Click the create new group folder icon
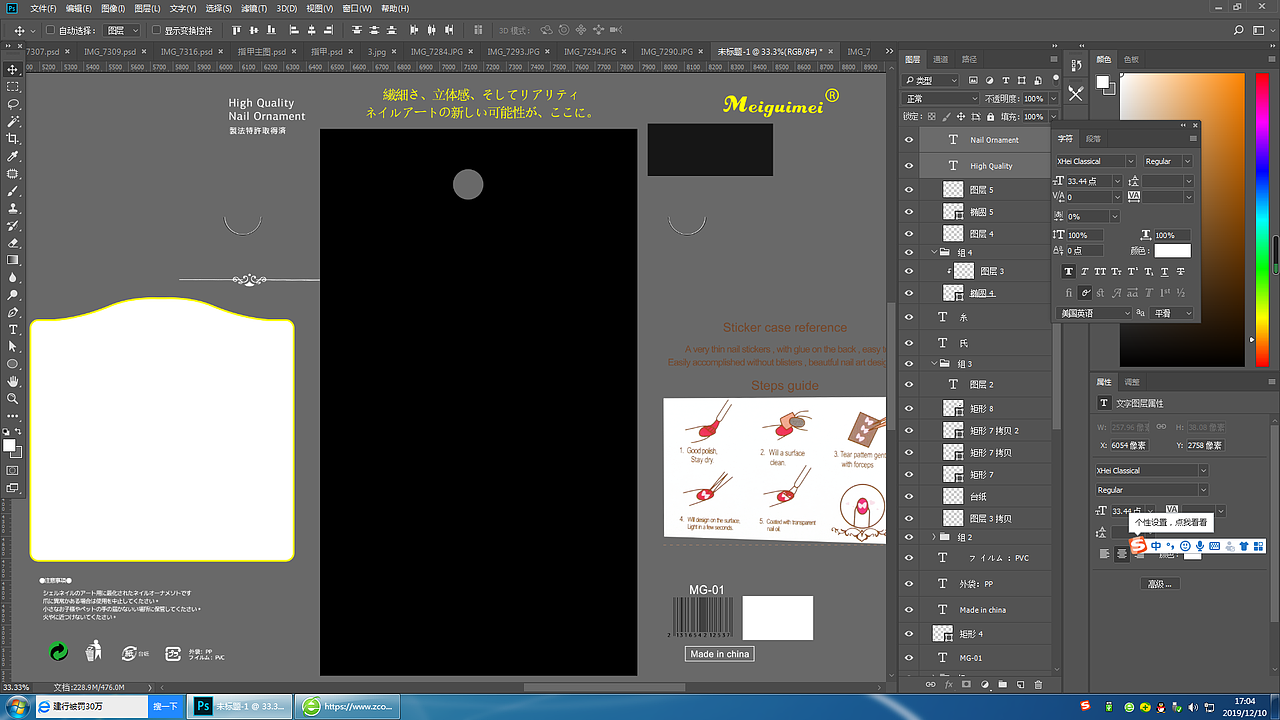 1002,685
